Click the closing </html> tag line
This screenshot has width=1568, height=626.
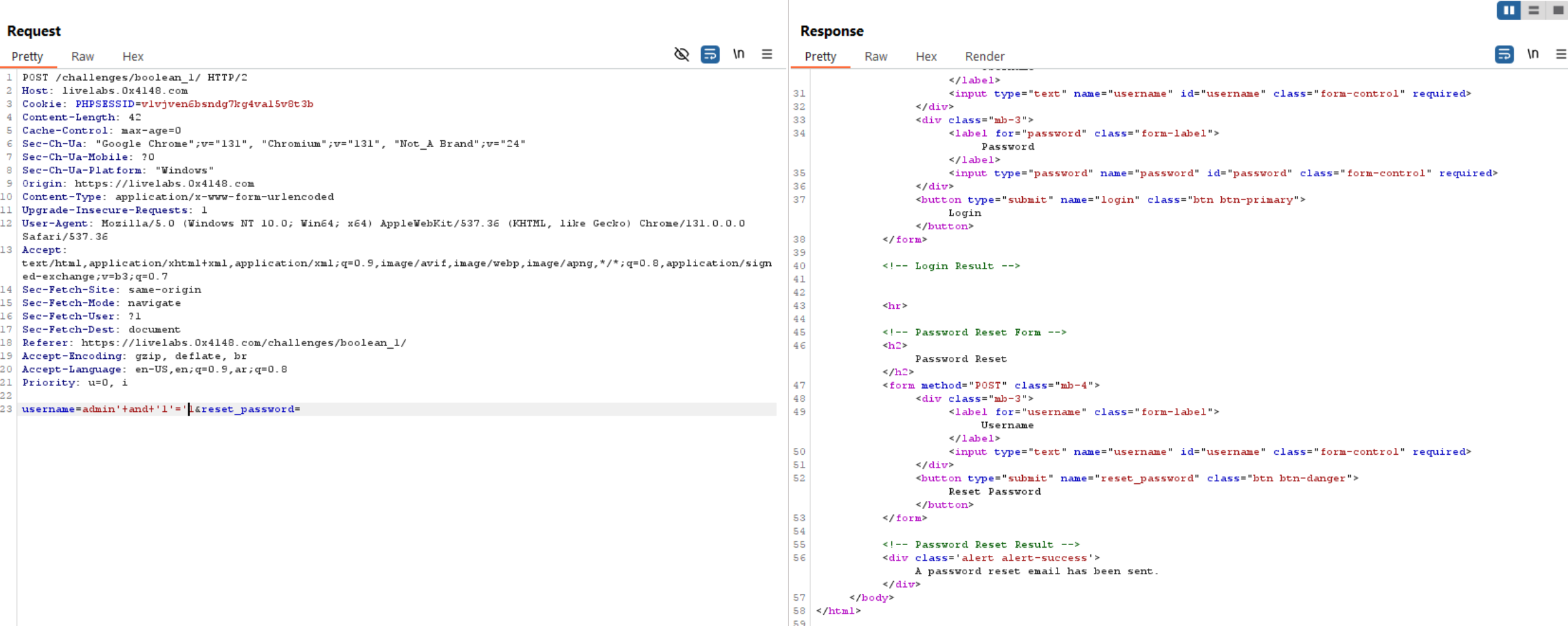[x=838, y=611]
